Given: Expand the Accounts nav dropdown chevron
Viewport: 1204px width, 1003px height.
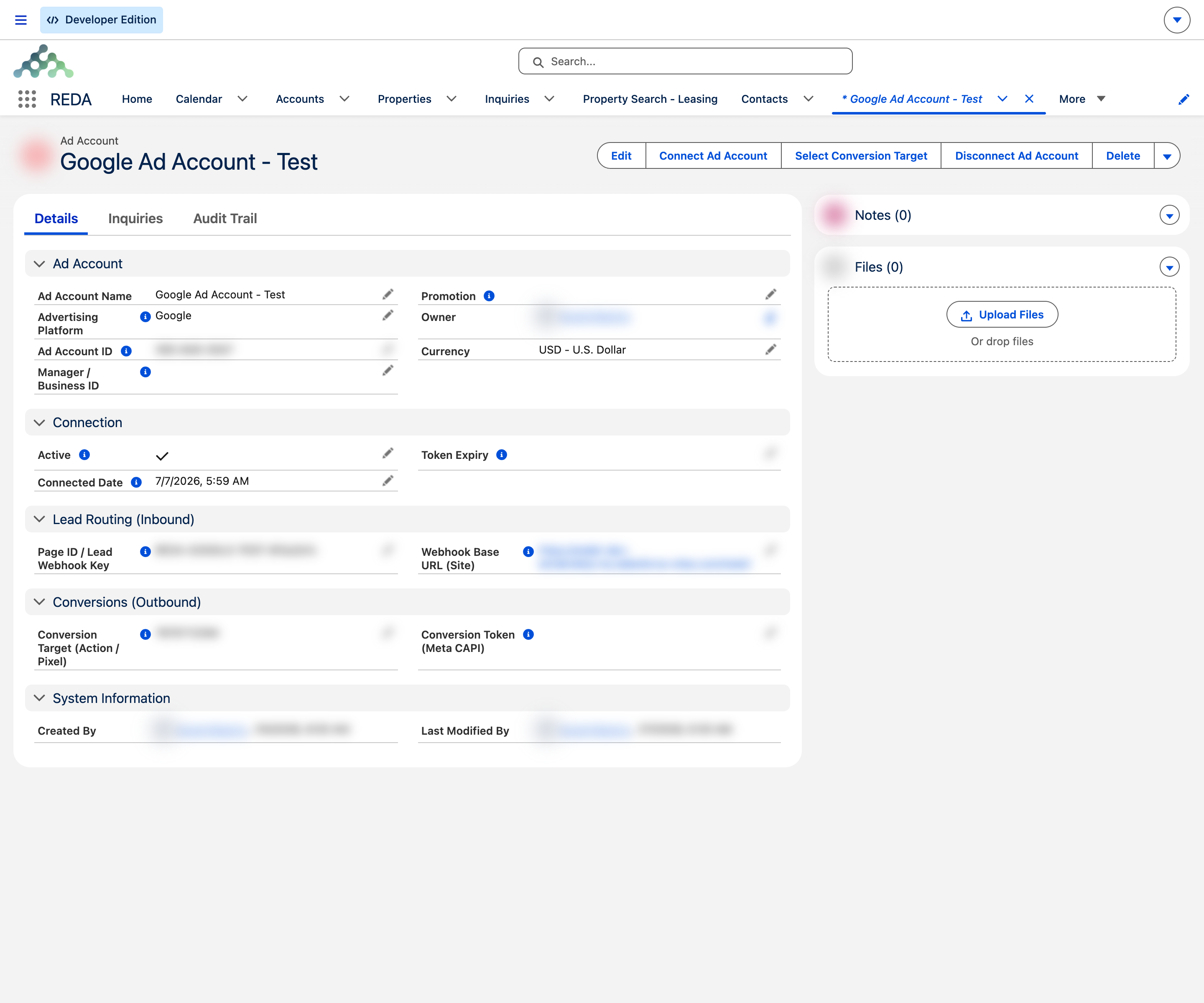Looking at the screenshot, I should [x=344, y=99].
